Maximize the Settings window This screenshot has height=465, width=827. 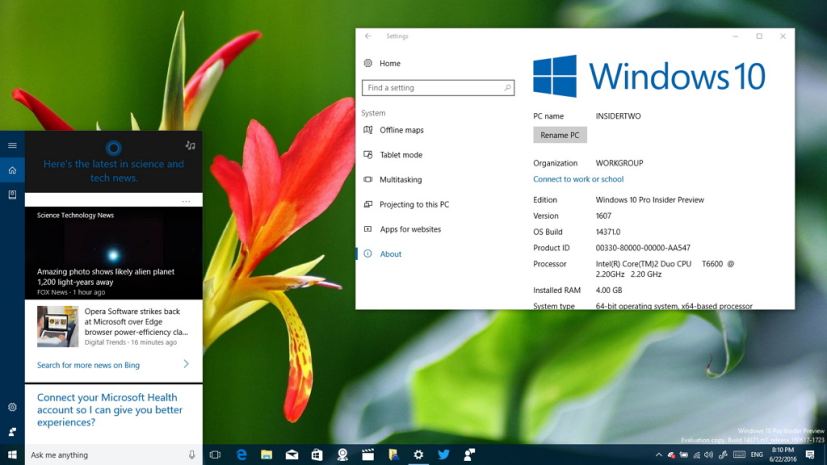pos(759,36)
